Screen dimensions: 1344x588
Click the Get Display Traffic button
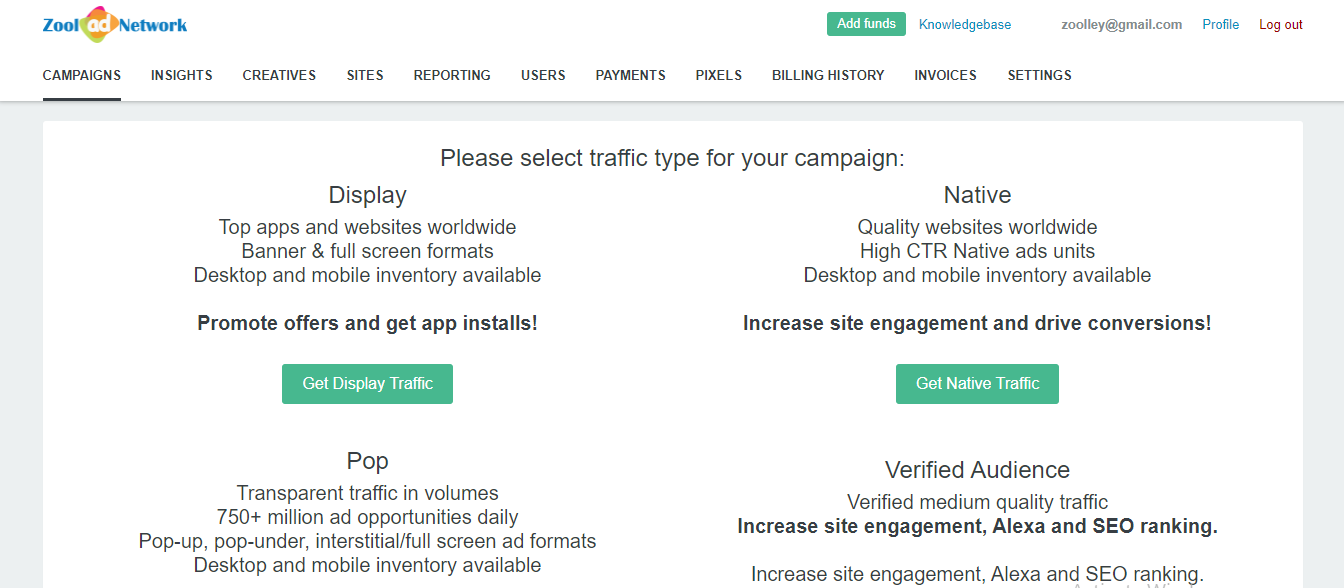[x=367, y=384]
